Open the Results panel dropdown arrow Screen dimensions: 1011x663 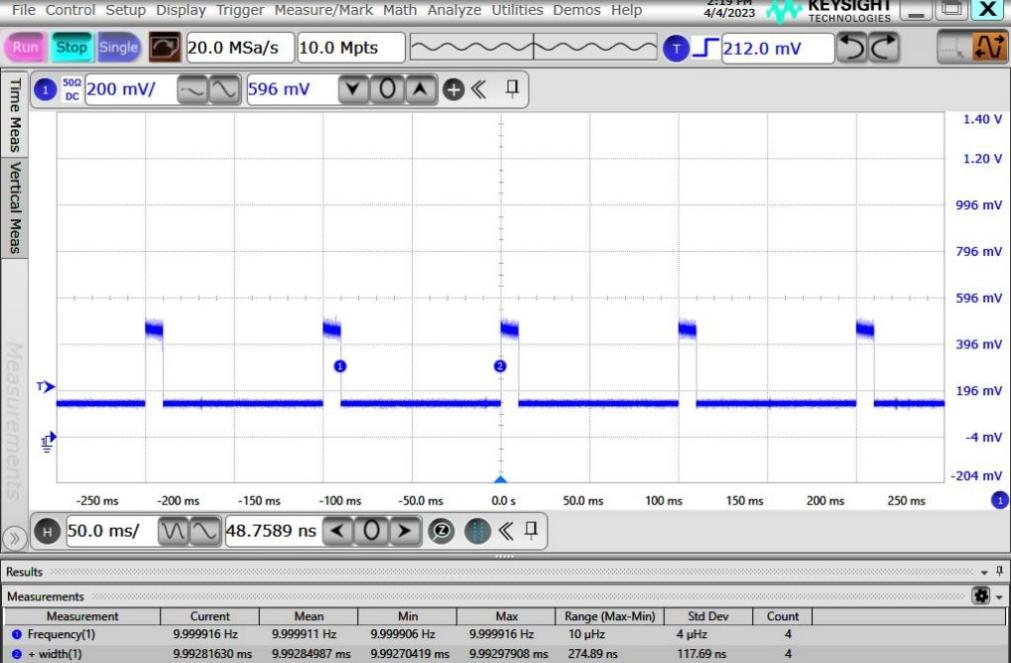(985, 572)
